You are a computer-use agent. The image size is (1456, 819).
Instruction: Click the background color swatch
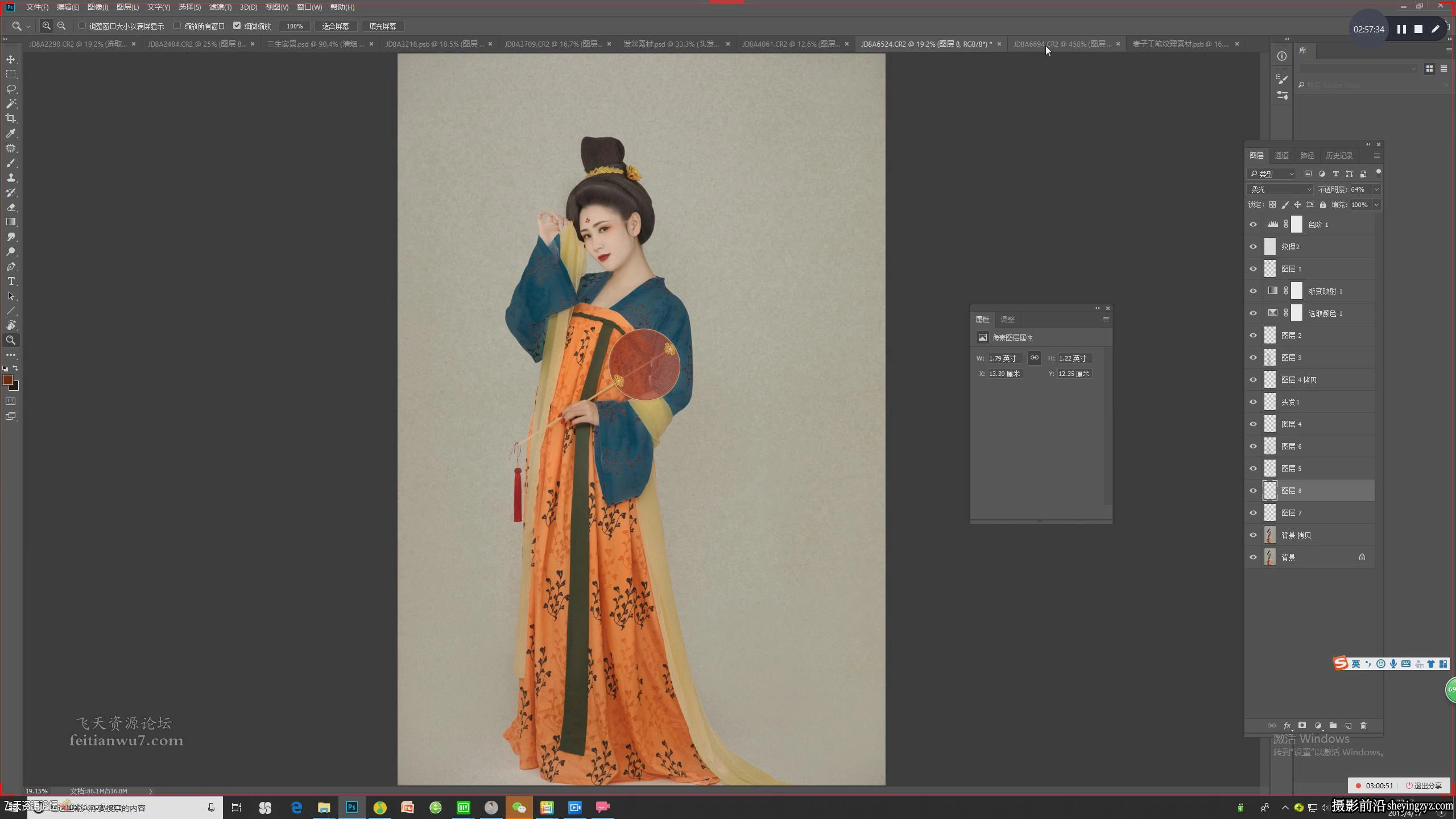15,387
